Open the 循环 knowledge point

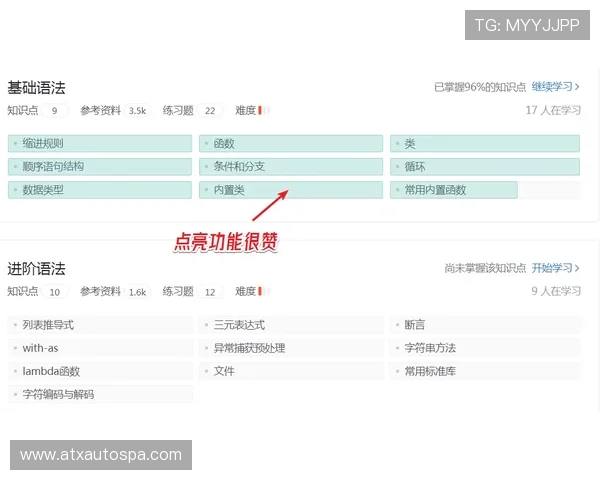click(x=485, y=167)
